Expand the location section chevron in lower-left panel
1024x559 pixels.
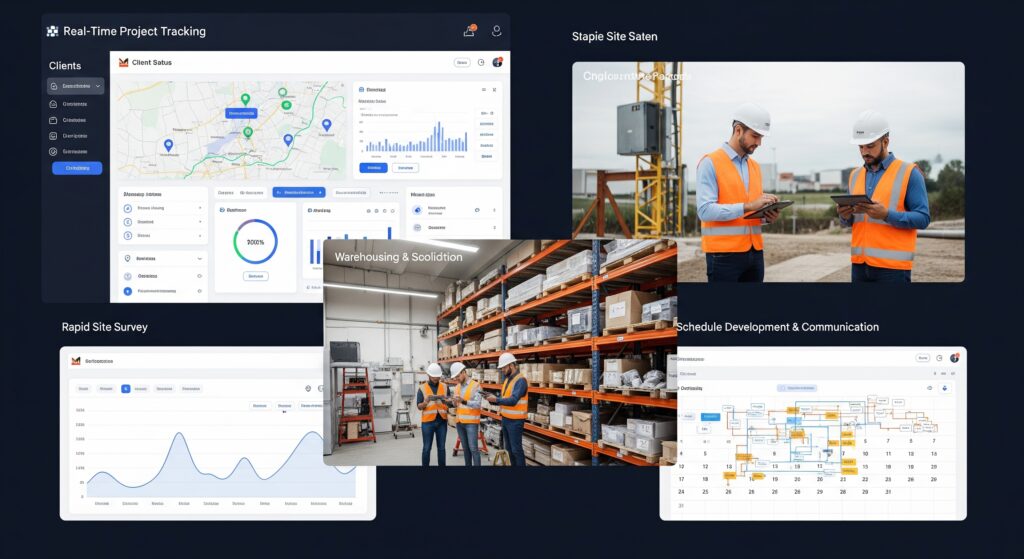(200, 258)
